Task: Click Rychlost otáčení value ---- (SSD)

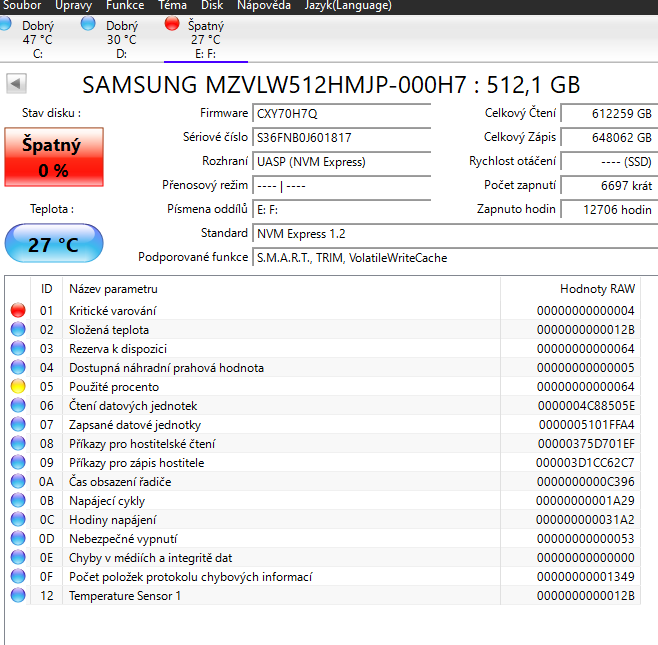Action: (x=609, y=162)
